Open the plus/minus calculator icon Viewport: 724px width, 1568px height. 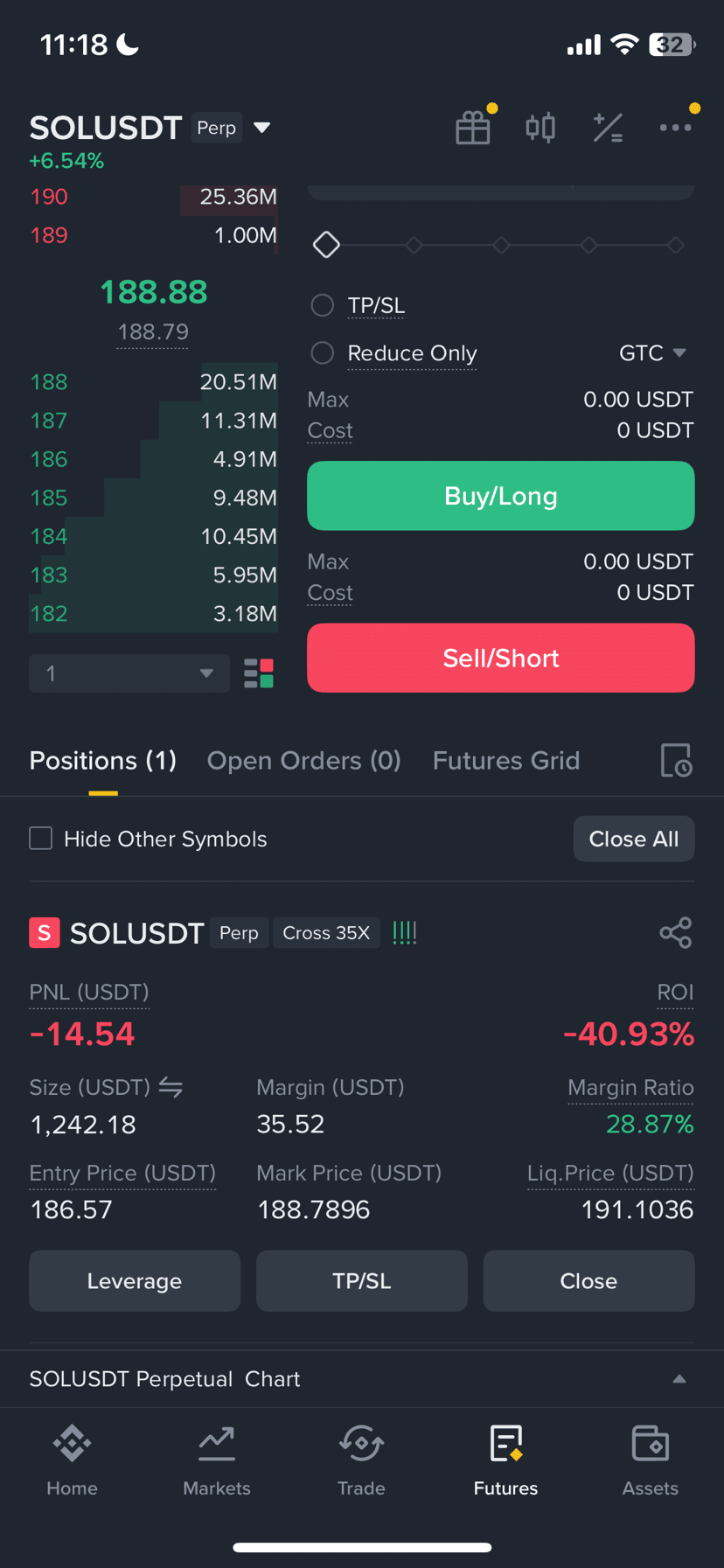(608, 128)
